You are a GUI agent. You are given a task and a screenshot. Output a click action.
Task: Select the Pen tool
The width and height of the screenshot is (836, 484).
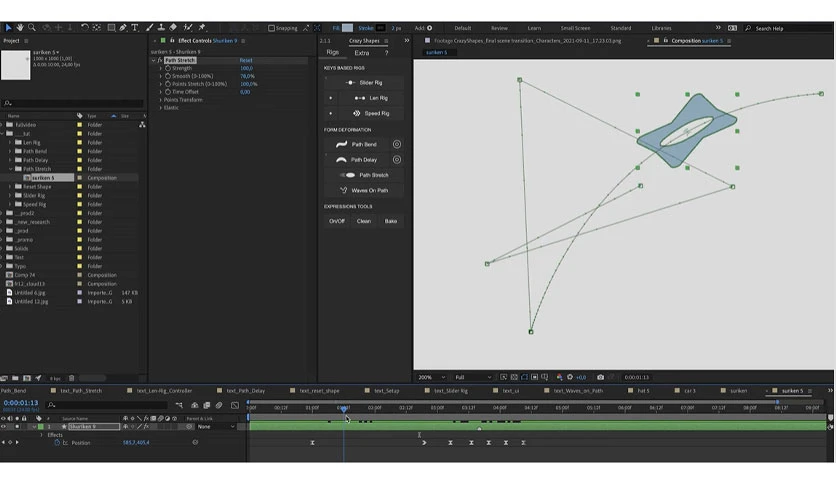click(123, 28)
